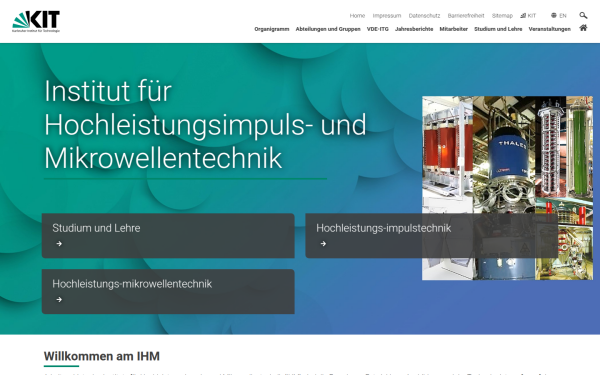Open Studium und Lehre in main menu
Image resolution: width=600 pixels, height=375 pixels.
coord(498,29)
